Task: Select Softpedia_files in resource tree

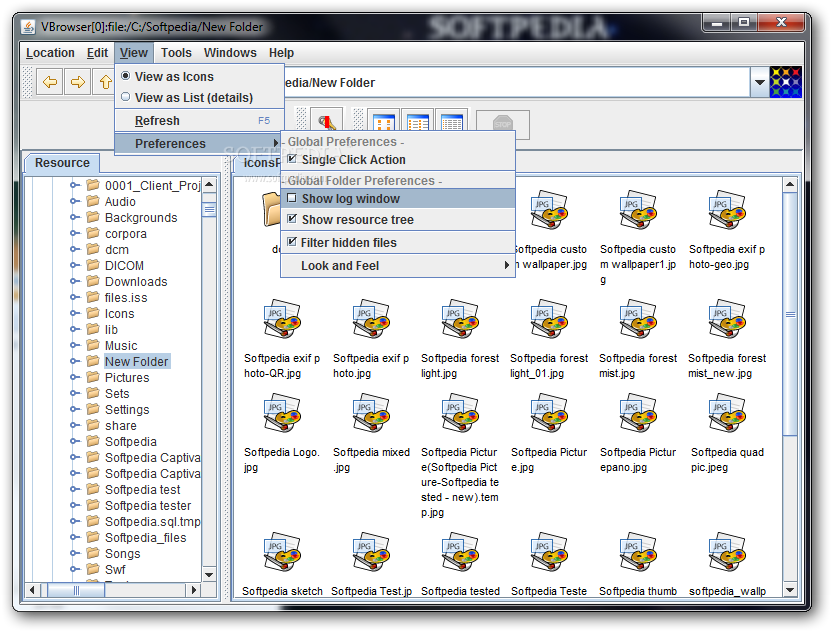Action: (145, 538)
